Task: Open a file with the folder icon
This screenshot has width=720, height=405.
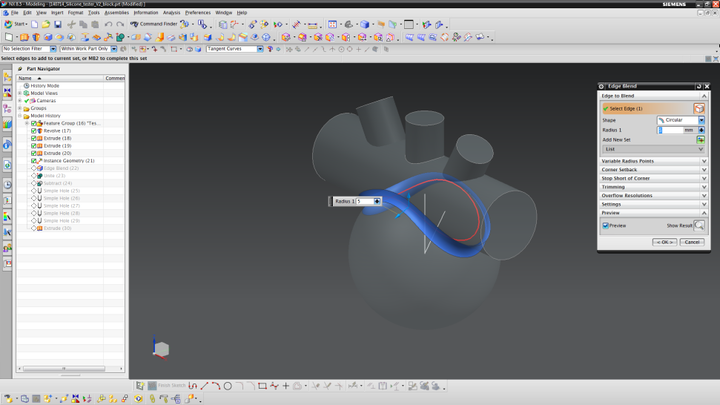Action: pyautogui.click(x=46, y=24)
